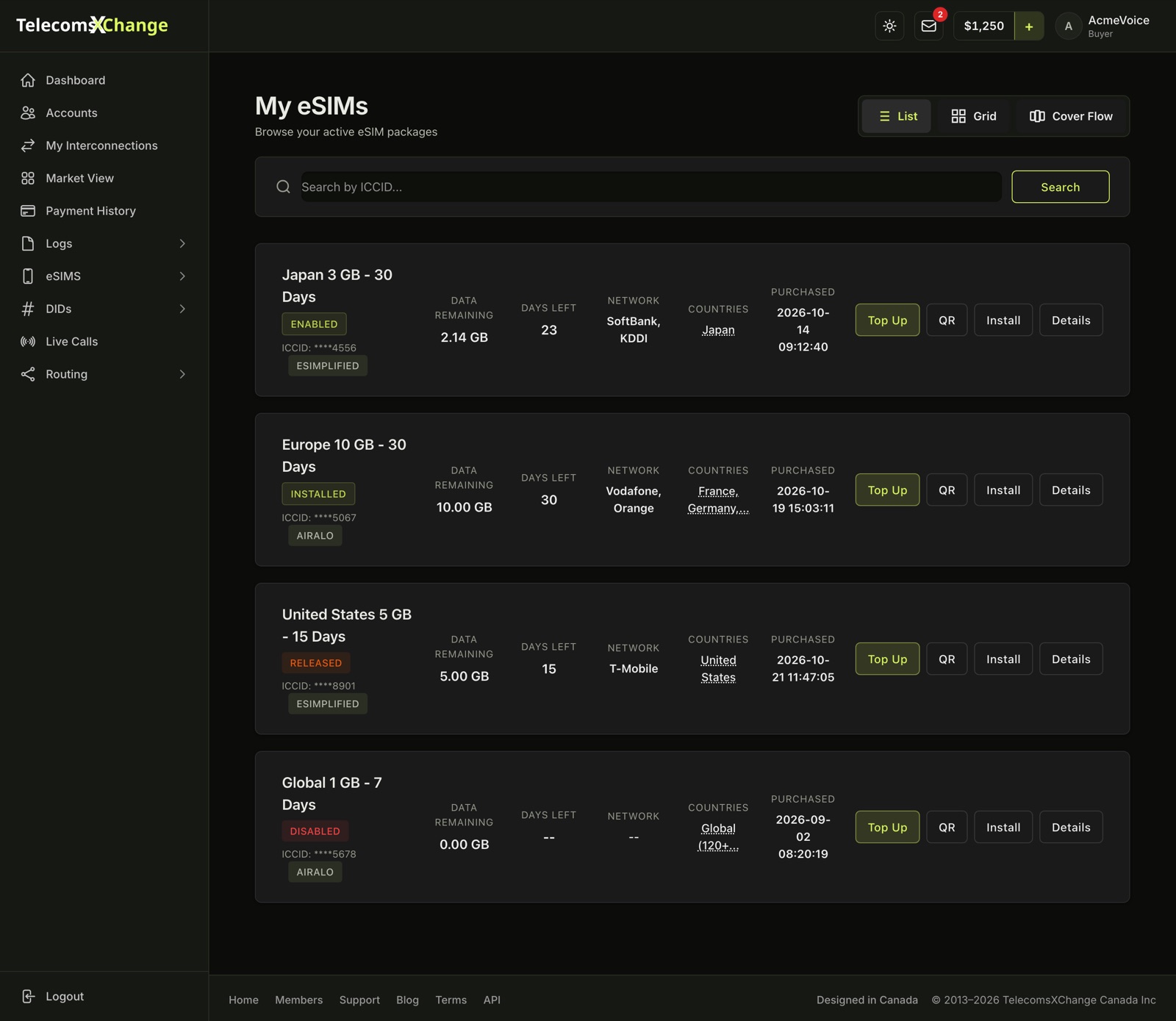The height and width of the screenshot is (1021, 1176).
Task: Switch to List view
Action: (897, 116)
